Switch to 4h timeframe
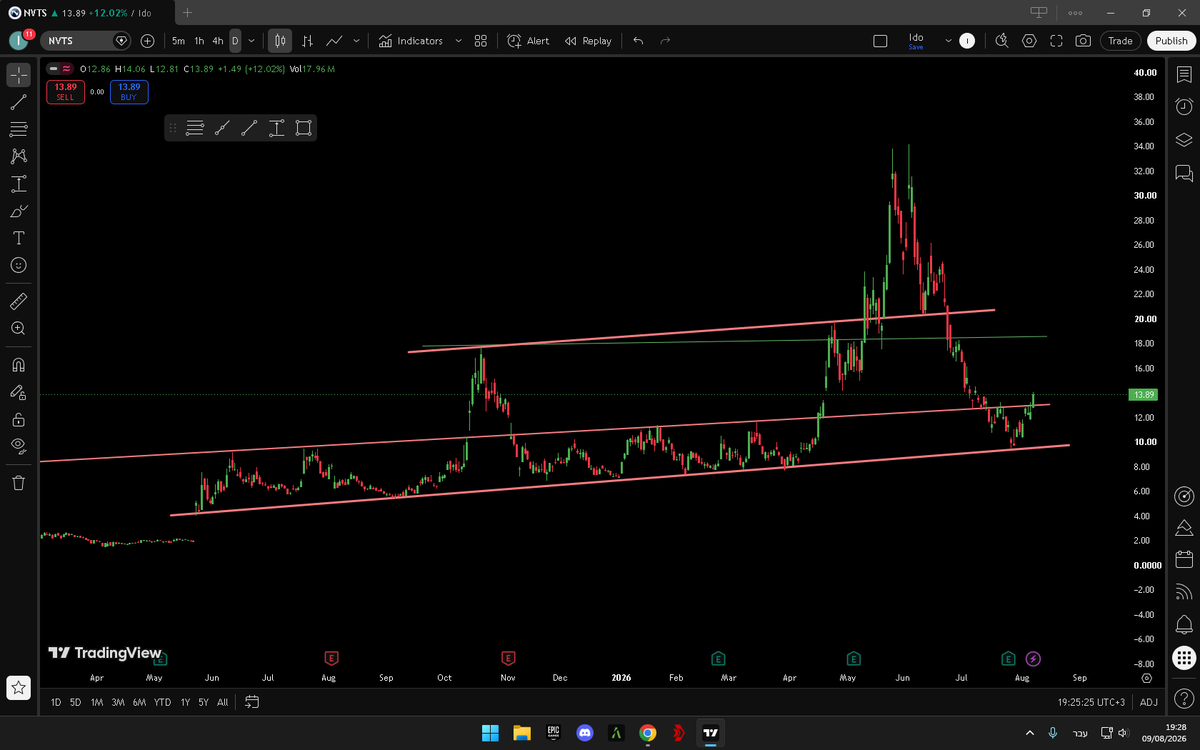This screenshot has width=1200, height=750. pos(218,41)
